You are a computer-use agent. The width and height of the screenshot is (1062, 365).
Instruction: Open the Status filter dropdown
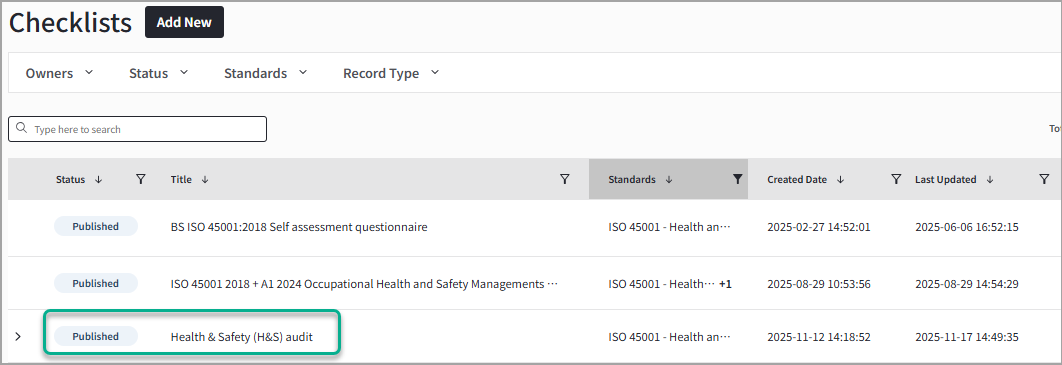[158, 73]
